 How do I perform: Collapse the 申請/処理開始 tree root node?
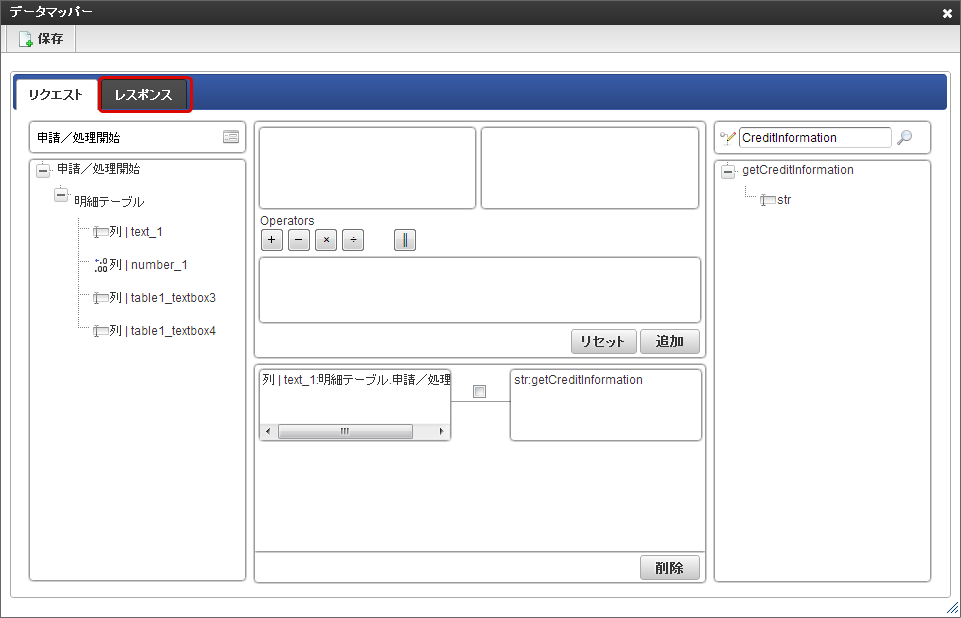43,170
